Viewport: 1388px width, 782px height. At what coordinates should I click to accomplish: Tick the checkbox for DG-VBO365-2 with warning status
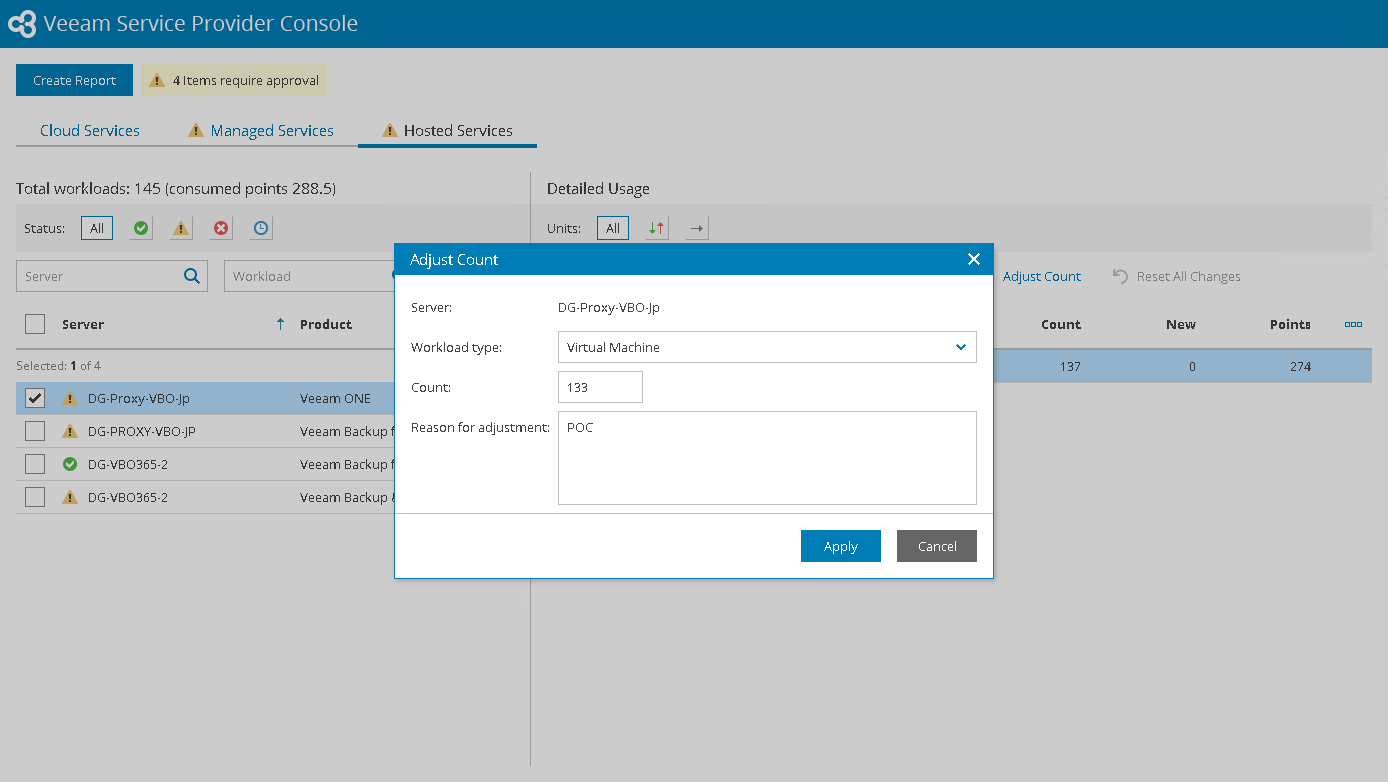[35, 497]
